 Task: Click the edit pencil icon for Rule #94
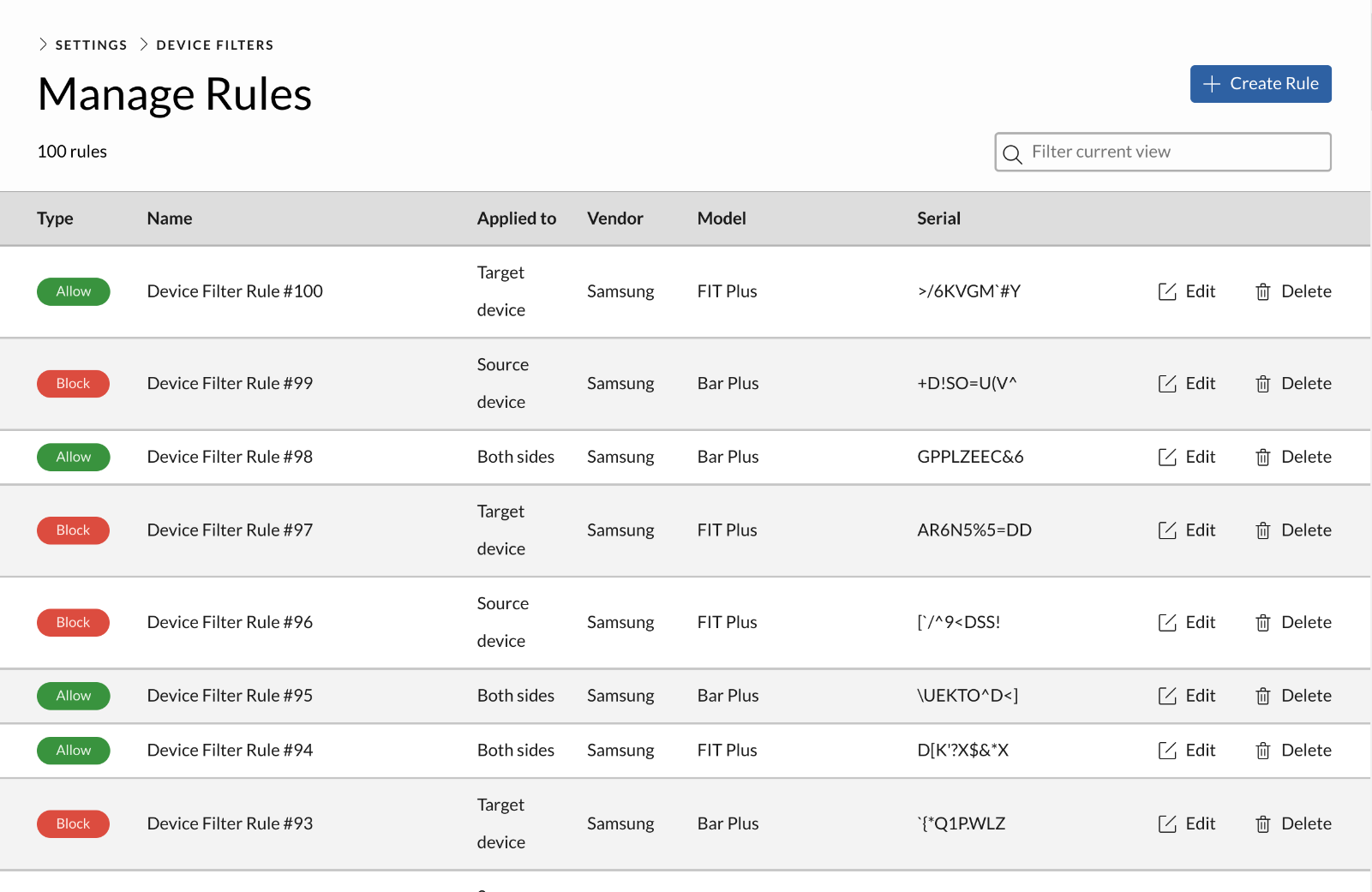pos(1167,751)
